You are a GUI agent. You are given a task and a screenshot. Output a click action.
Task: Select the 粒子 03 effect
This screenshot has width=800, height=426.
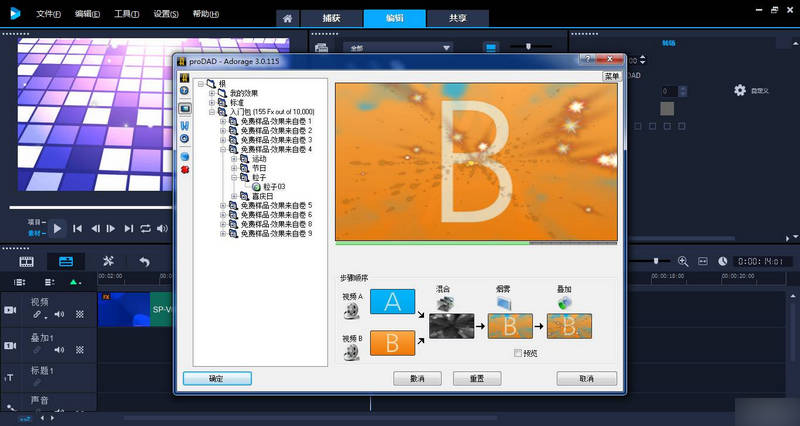click(x=274, y=187)
